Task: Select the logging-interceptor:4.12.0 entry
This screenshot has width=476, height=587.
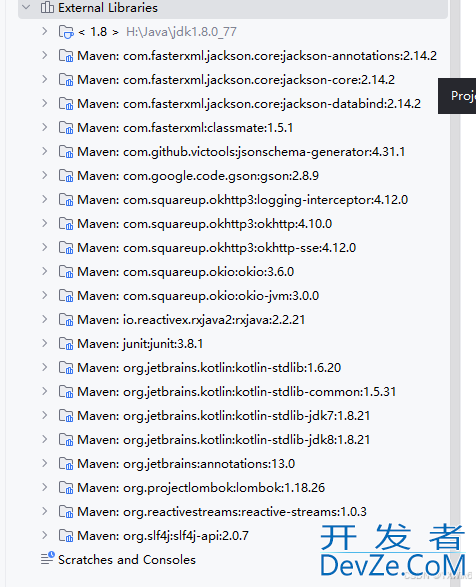Action: point(242,200)
